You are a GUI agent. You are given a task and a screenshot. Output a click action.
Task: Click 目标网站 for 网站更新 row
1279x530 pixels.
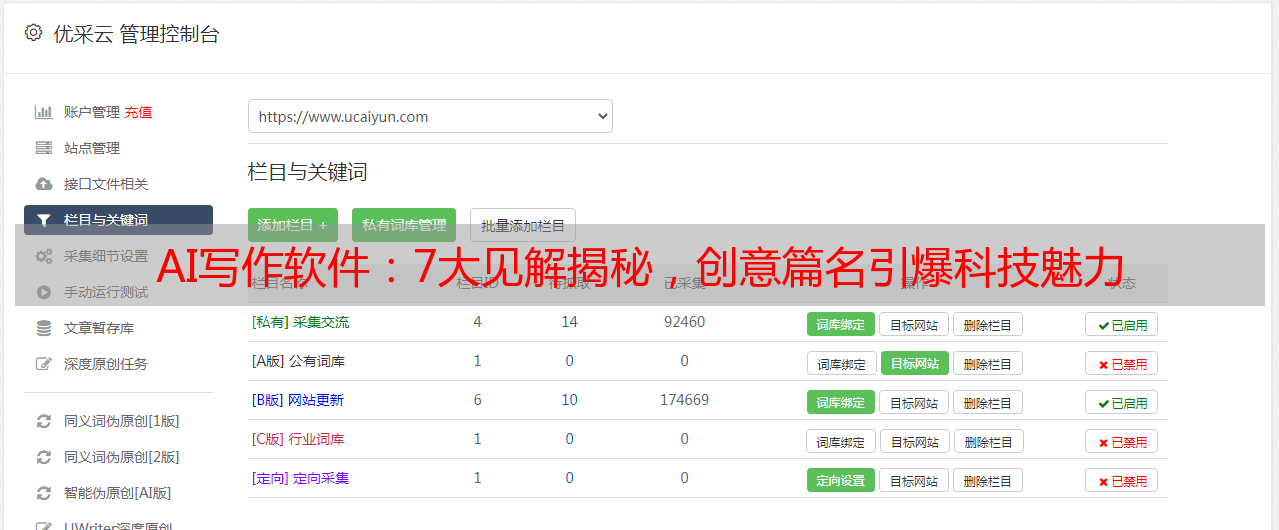pos(914,402)
